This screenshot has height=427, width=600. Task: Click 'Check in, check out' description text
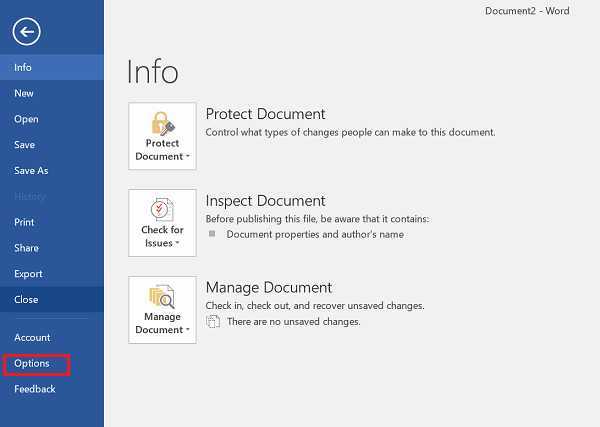pyautogui.click(x=315, y=306)
